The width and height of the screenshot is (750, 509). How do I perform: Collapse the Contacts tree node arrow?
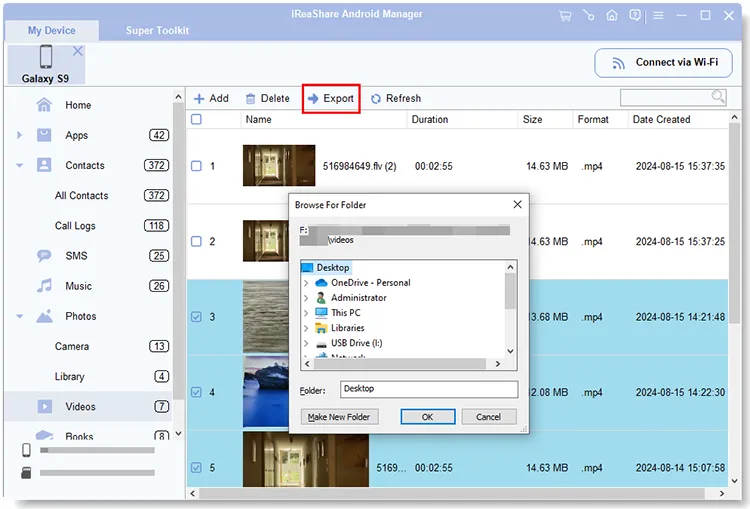point(20,166)
